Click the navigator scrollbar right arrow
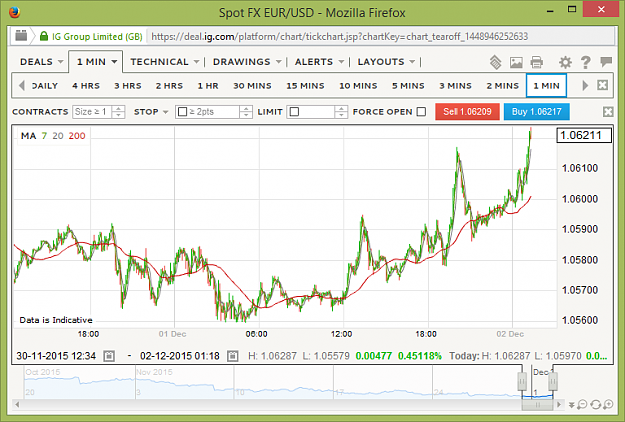625x422 pixels. click(x=559, y=405)
